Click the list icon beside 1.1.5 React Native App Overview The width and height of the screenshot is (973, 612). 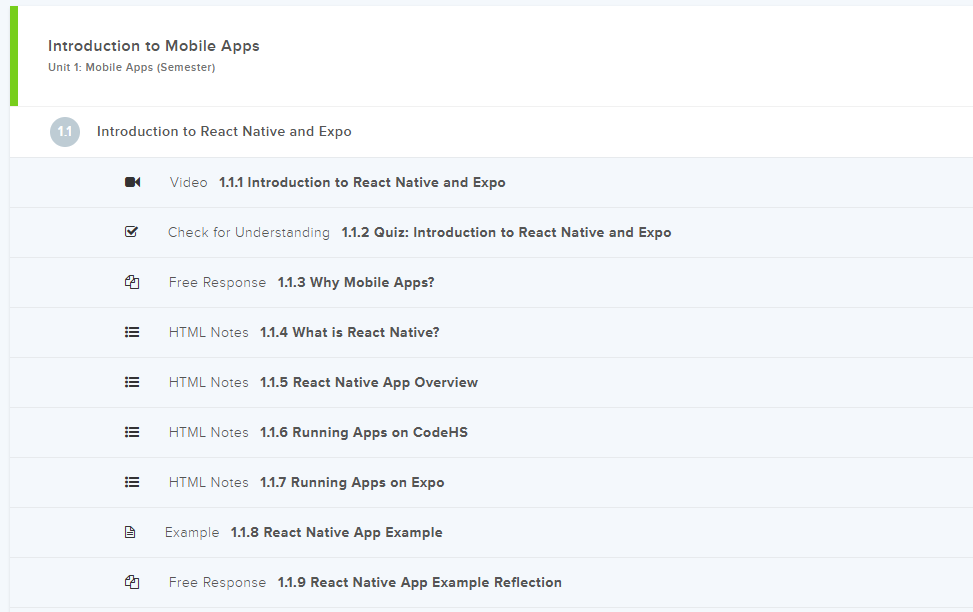(x=132, y=382)
